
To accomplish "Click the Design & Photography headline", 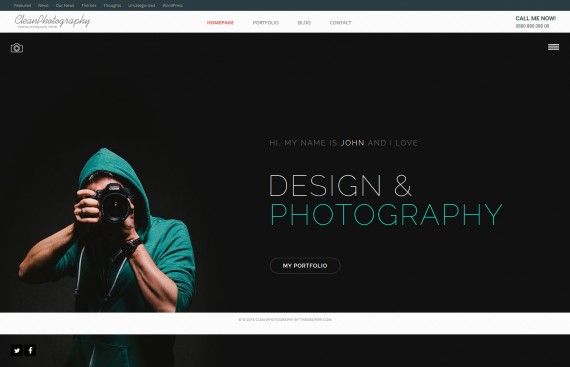I will (386, 200).
